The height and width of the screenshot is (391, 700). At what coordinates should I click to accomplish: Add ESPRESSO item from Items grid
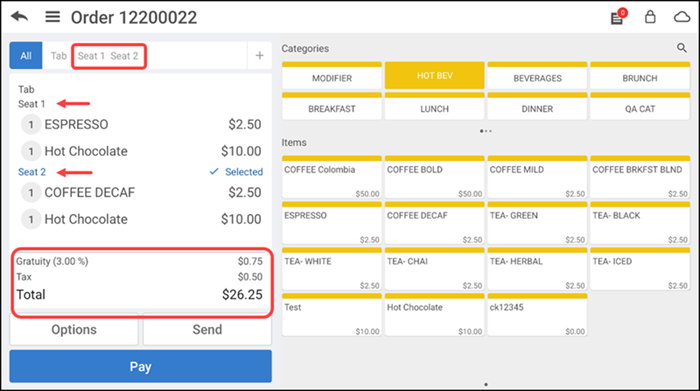[332, 223]
